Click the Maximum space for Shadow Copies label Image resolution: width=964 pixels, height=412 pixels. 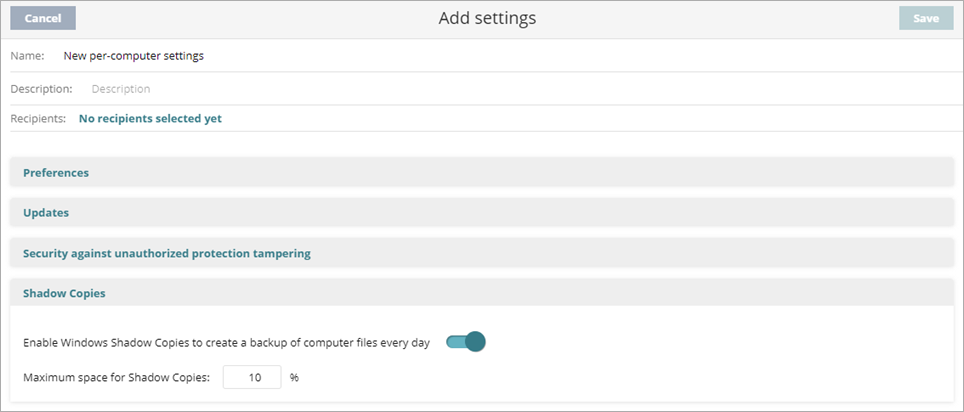[x=117, y=378]
